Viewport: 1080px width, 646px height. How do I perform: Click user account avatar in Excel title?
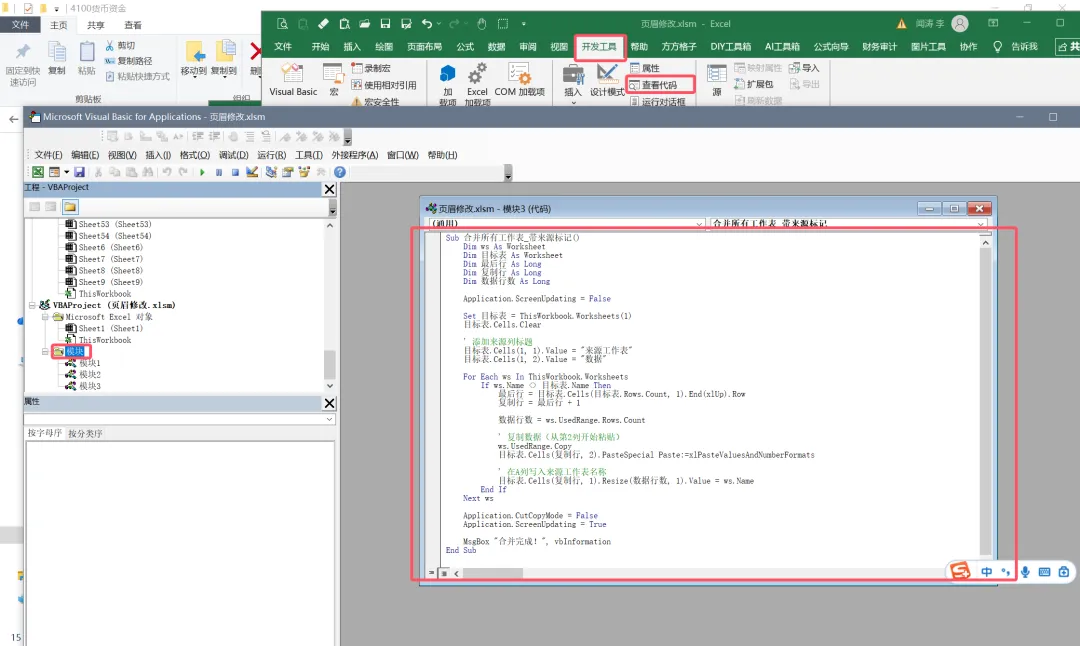(x=959, y=23)
